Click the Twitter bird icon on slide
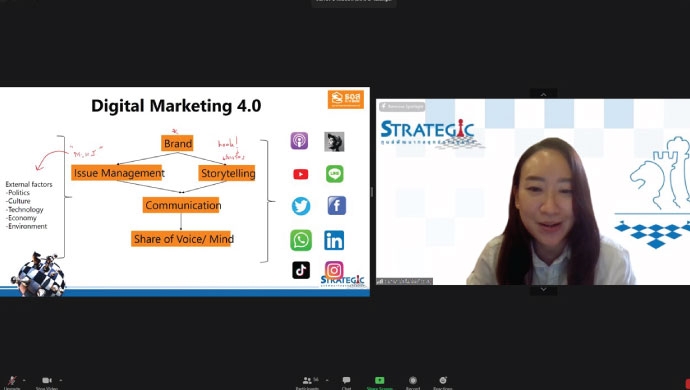The height and width of the screenshot is (390, 690). [x=301, y=206]
